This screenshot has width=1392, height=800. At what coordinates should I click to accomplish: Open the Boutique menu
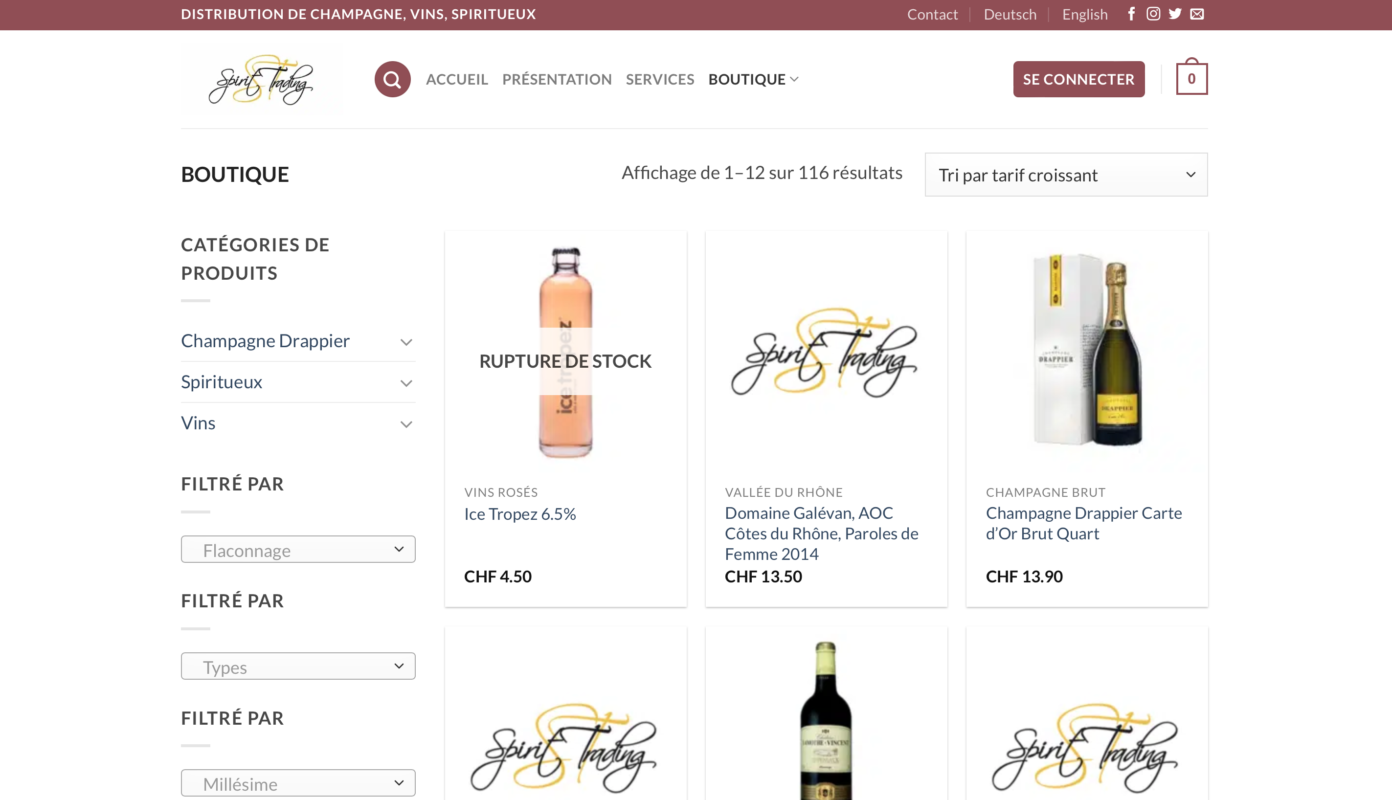click(753, 79)
